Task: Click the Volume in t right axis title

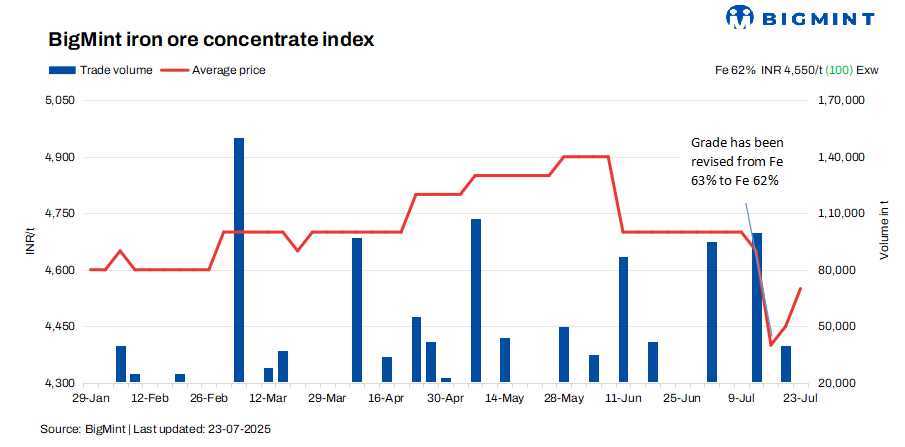Action: [x=884, y=242]
